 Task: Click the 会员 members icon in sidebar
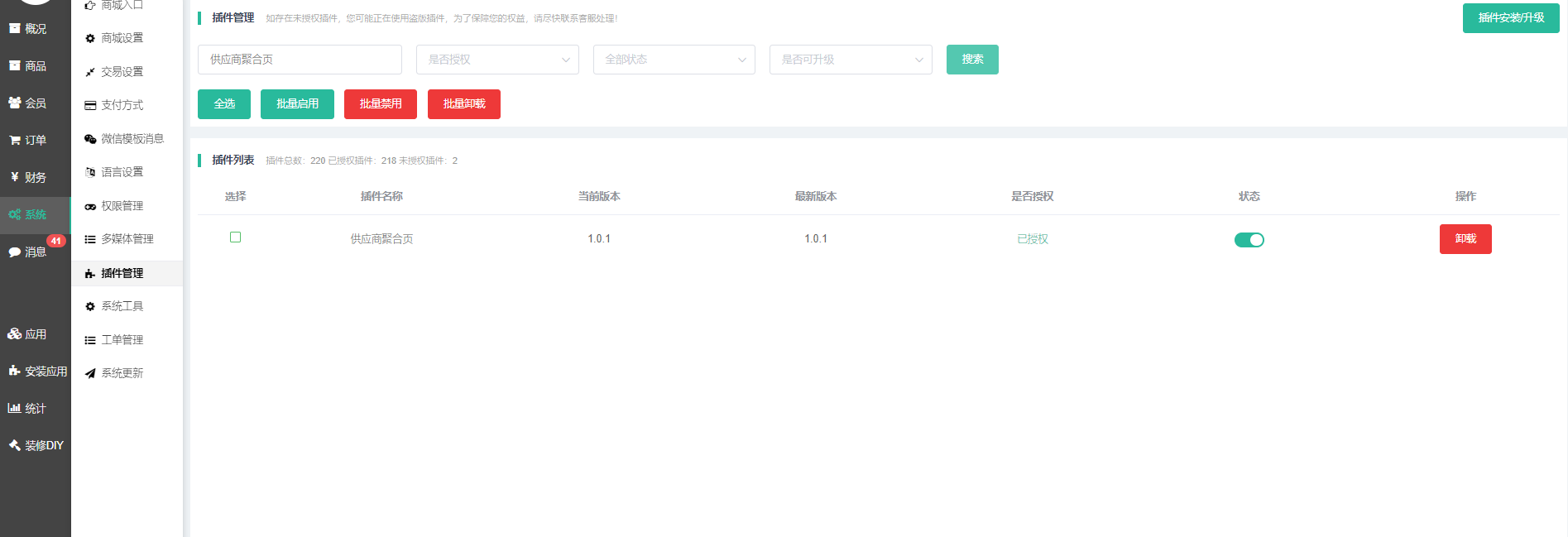click(x=15, y=103)
